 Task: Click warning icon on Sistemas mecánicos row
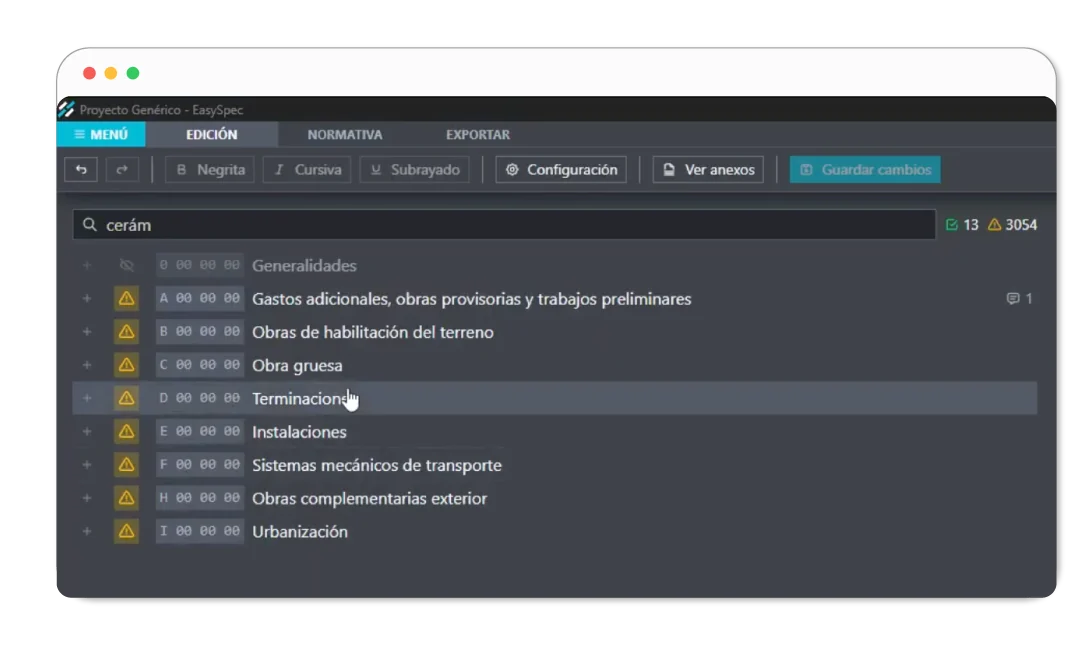point(126,464)
